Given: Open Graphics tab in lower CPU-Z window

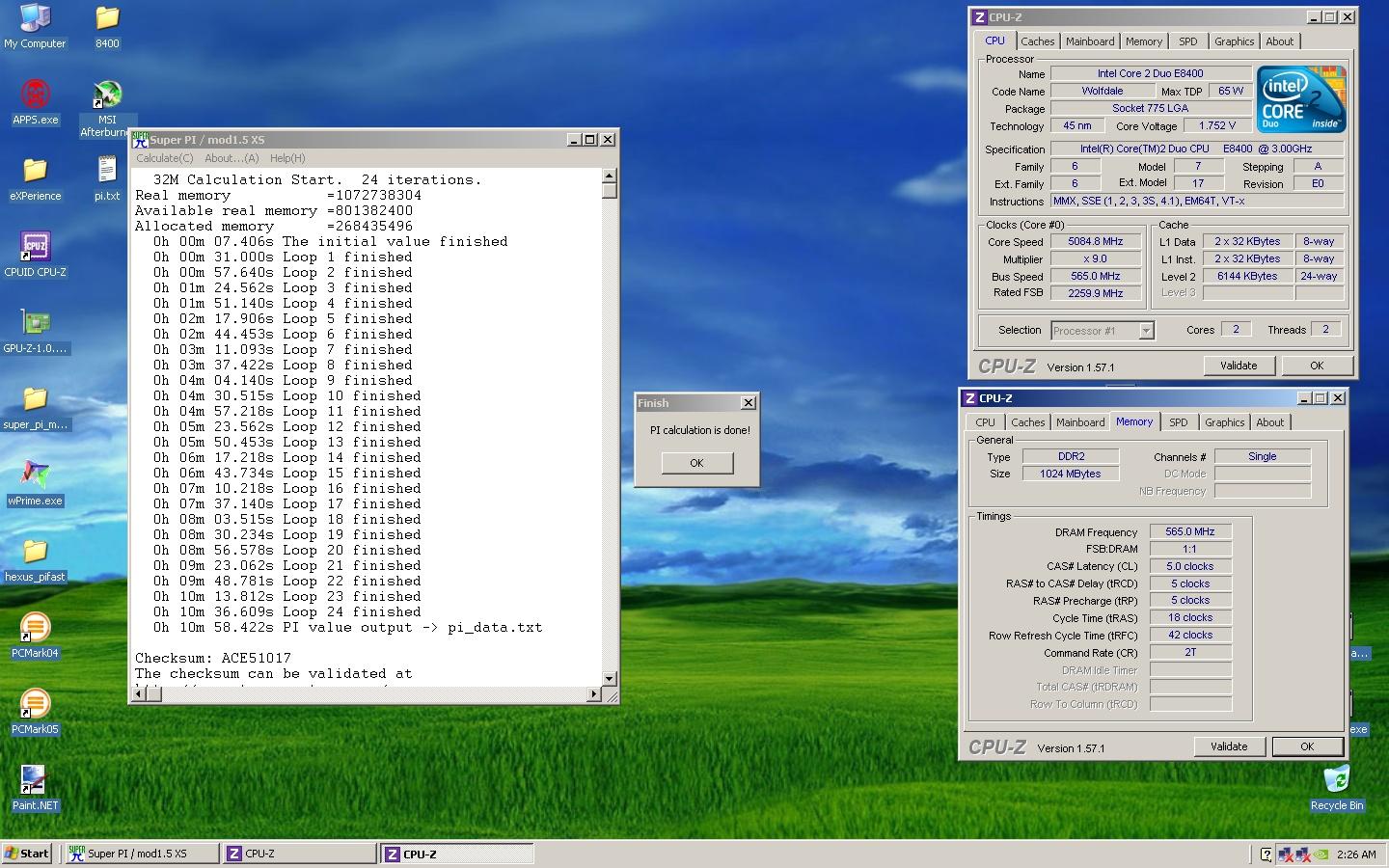Looking at the screenshot, I should pyautogui.click(x=1224, y=422).
